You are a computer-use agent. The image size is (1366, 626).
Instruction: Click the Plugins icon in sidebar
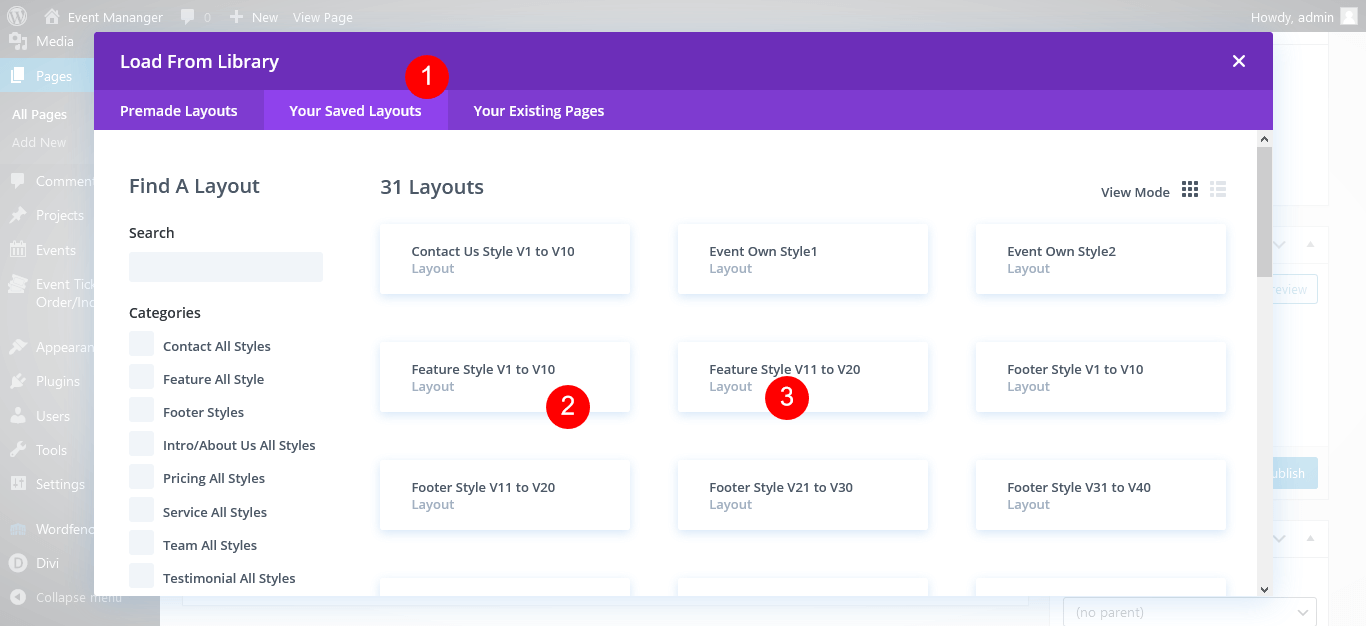(18, 381)
